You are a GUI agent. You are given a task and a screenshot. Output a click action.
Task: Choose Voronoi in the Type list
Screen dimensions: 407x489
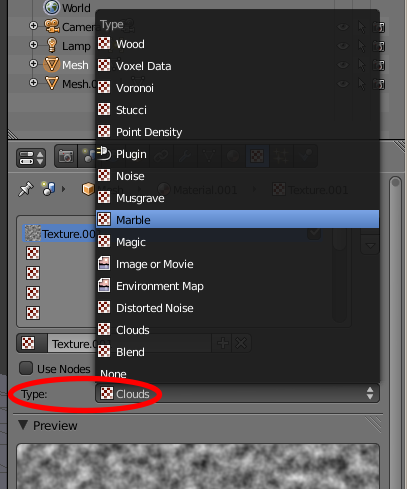point(237,88)
